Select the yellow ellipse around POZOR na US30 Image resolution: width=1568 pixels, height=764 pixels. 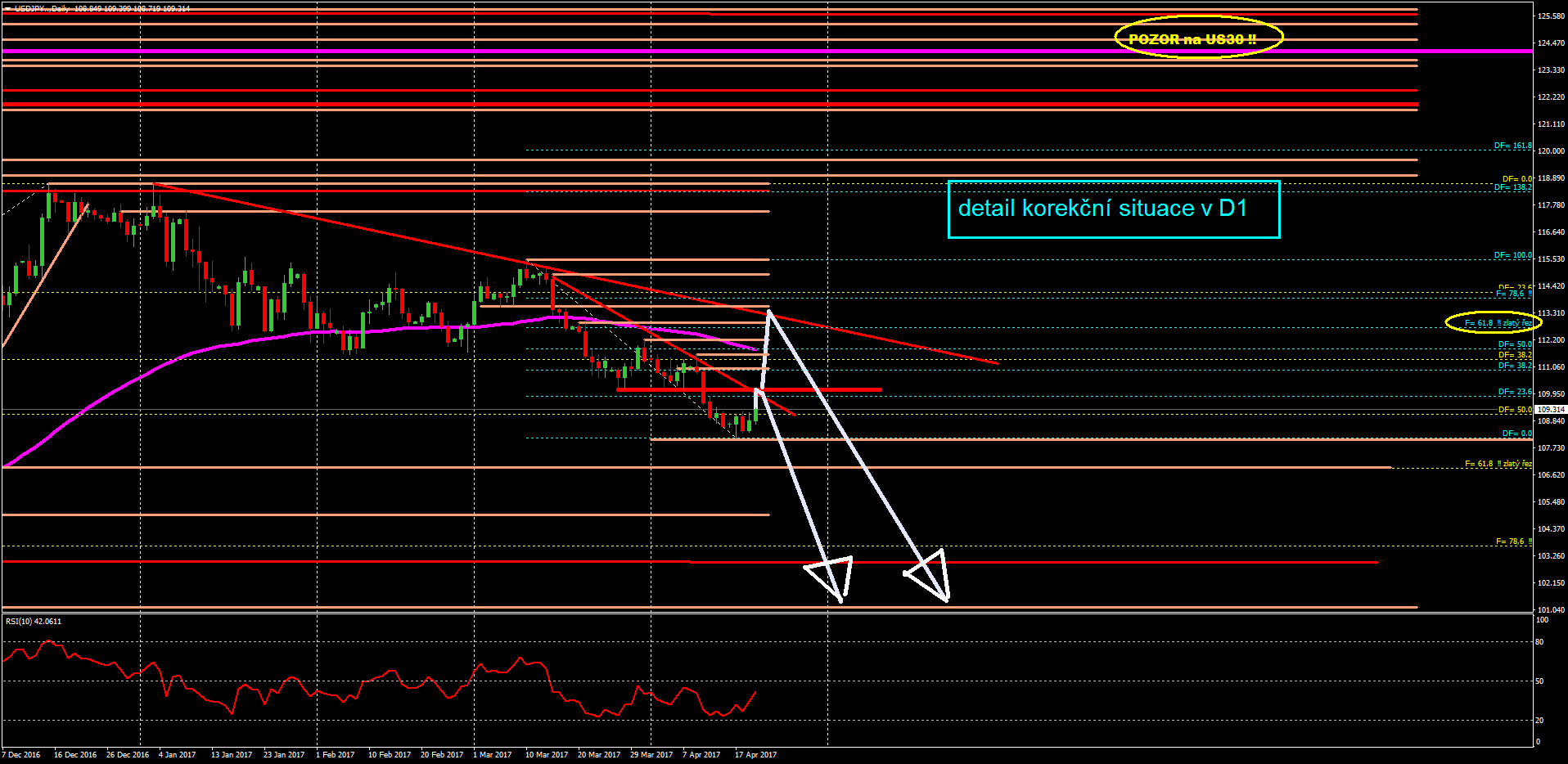(1199, 38)
